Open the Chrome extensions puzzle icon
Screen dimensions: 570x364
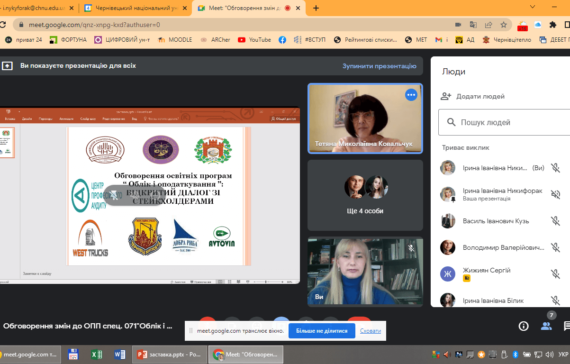click(x=553, y=25)
